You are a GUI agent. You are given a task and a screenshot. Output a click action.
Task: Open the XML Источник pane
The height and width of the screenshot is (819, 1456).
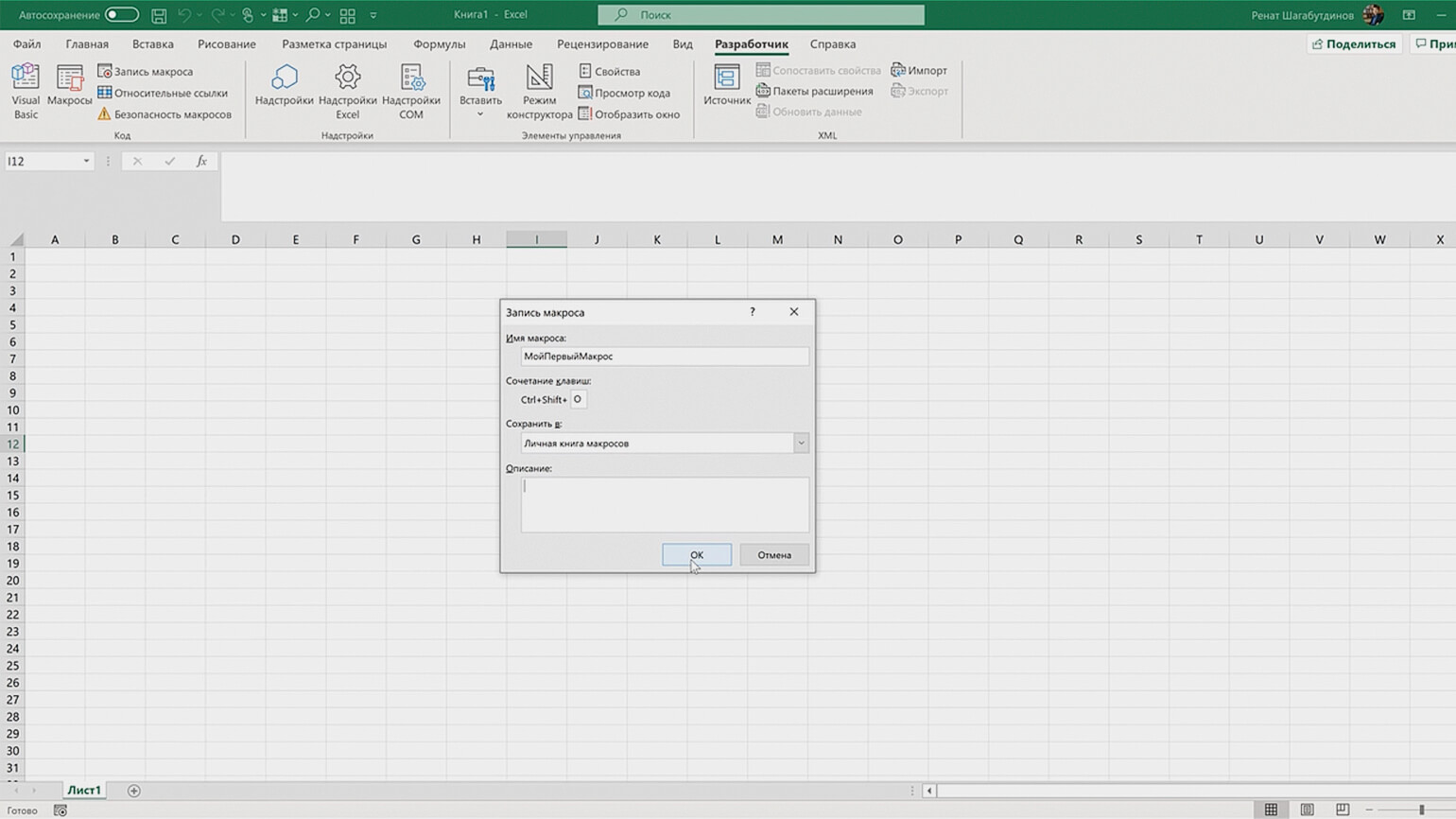tap(727, 85)
